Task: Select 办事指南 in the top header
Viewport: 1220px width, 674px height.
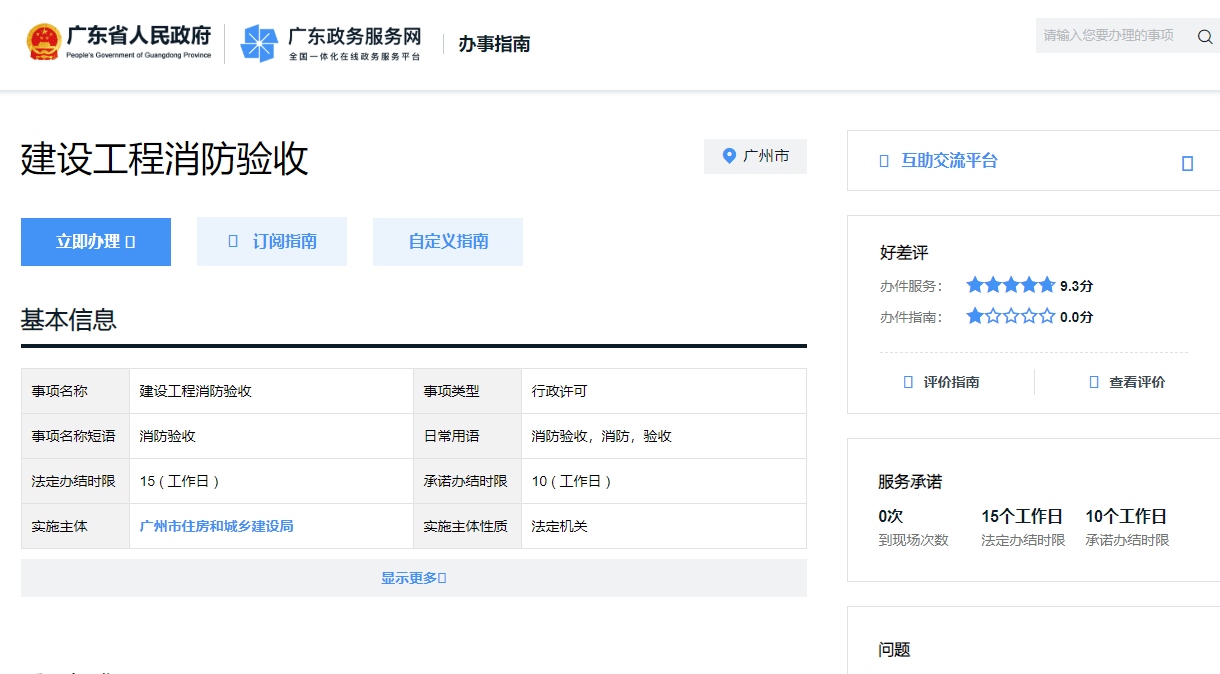Action: point(493,44)
